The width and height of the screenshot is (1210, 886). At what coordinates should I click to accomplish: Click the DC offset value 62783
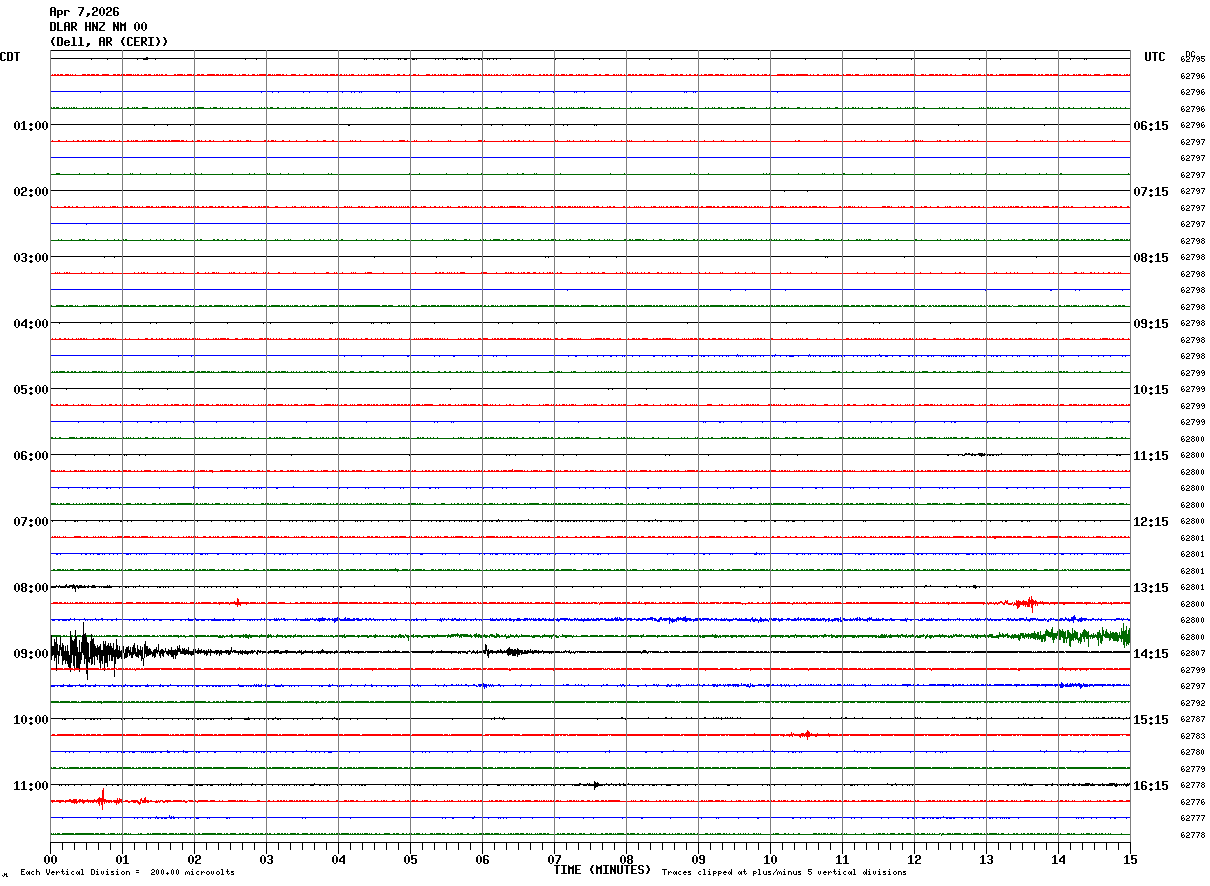click(1193, 736)
